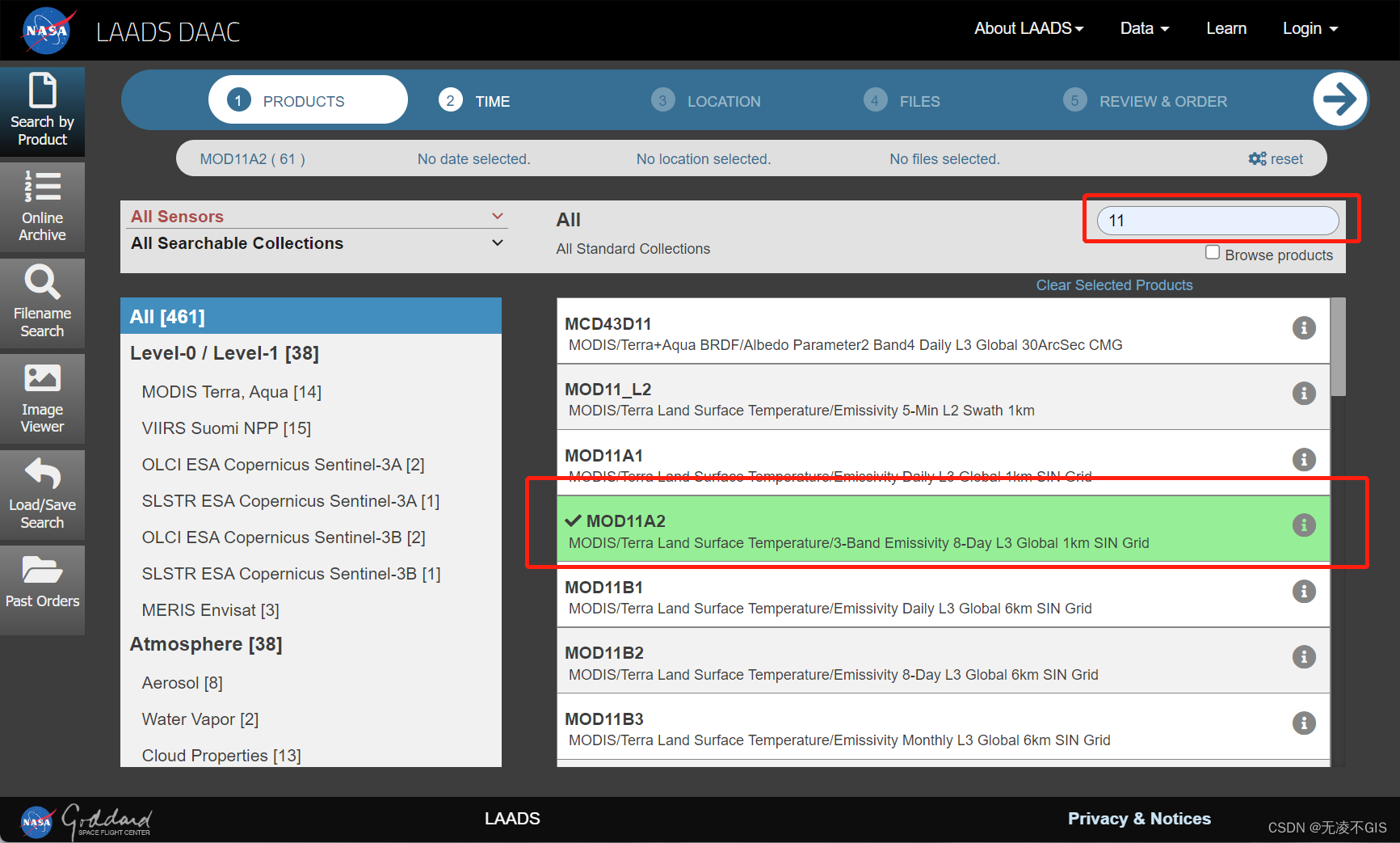Image resolution: width=1400 pixels, height=843 pixels.
Task: Deselect the checked MOD11A2 product row
Action: click(943, 529)
